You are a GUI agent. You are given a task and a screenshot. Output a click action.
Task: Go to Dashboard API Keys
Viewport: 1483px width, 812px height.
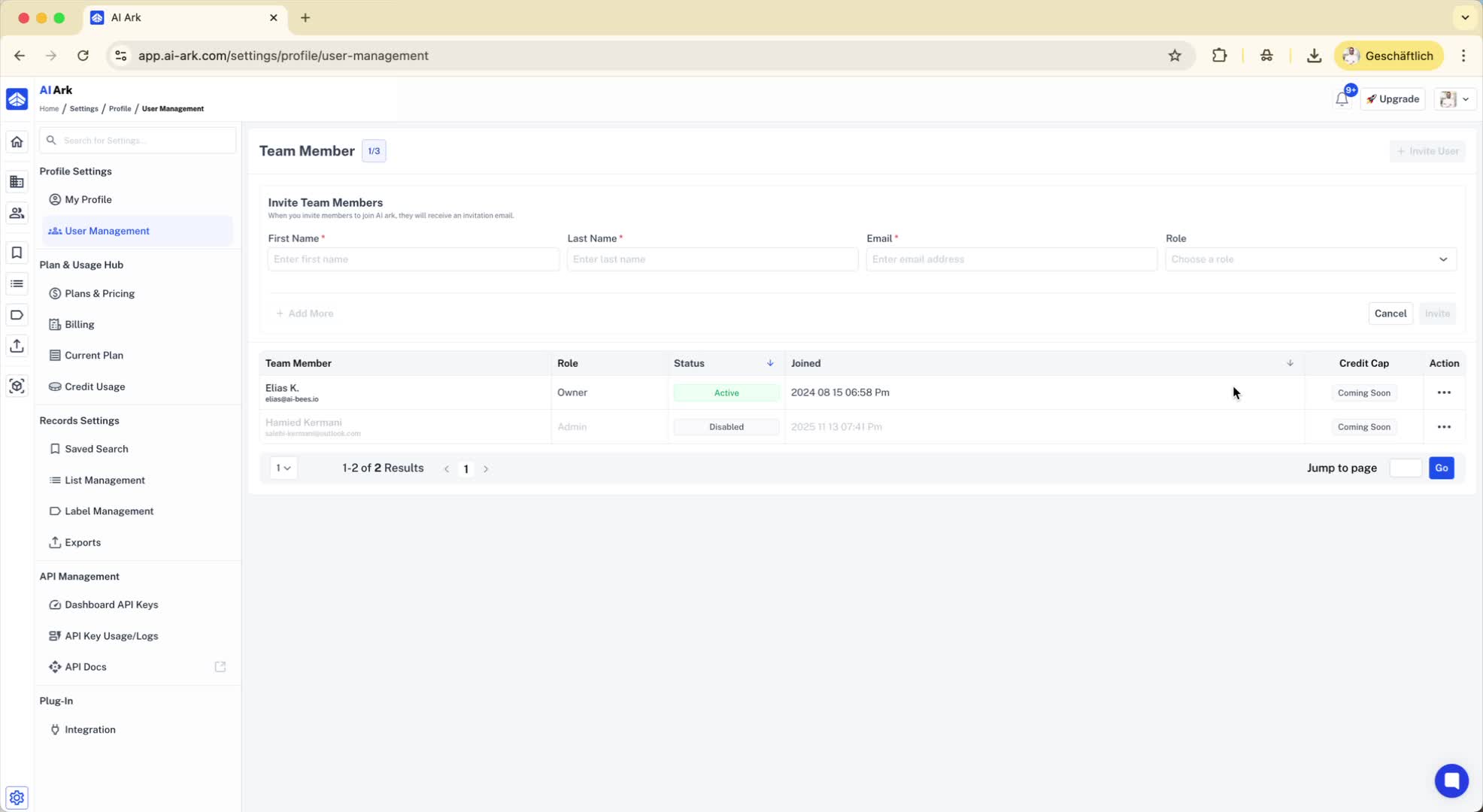click(x=111, y=604)
